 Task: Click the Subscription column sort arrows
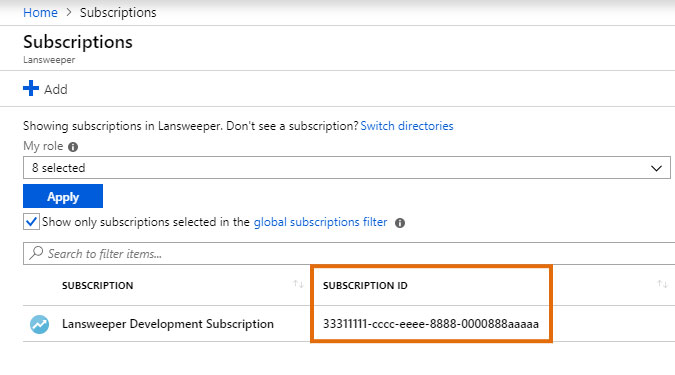click(298, 284)
